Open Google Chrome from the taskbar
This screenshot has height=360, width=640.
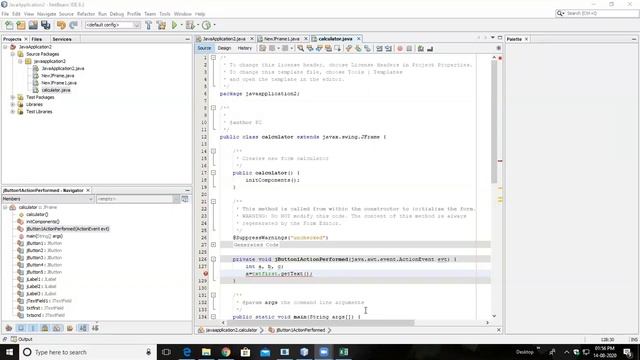(x=226, y=352)
